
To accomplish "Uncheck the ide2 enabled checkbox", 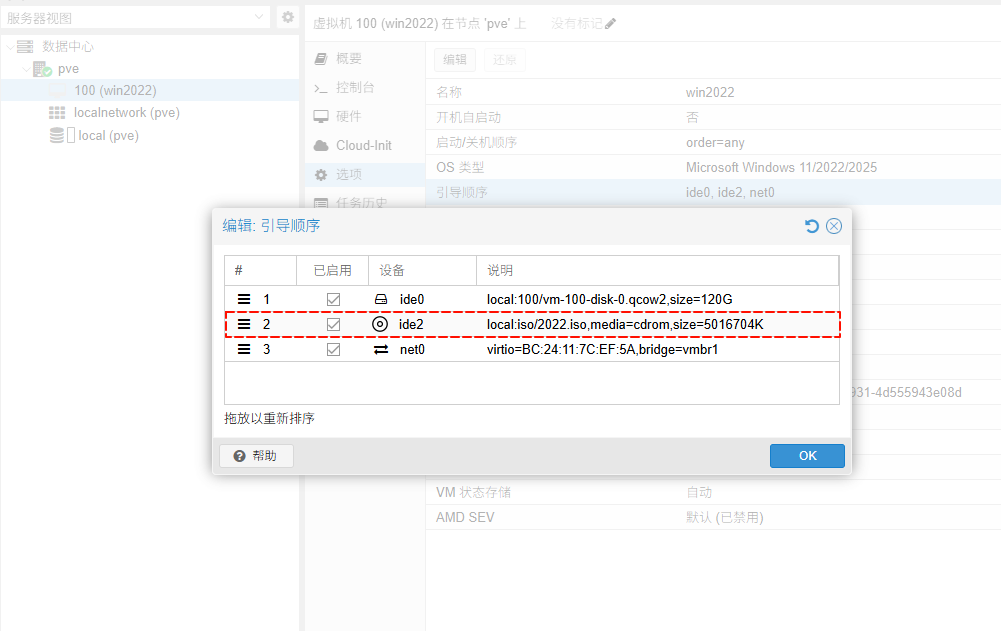I will point(333,325).
